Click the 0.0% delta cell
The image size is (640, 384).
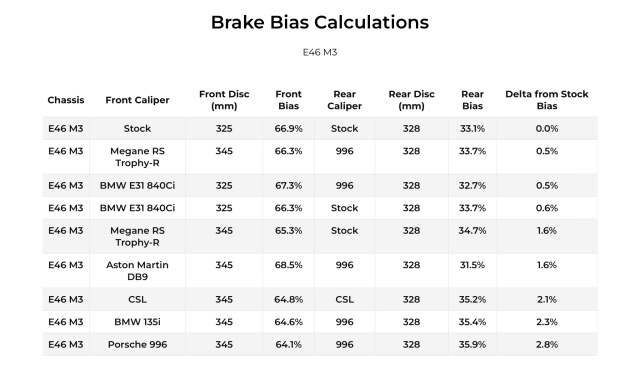[x=547, y=129]
